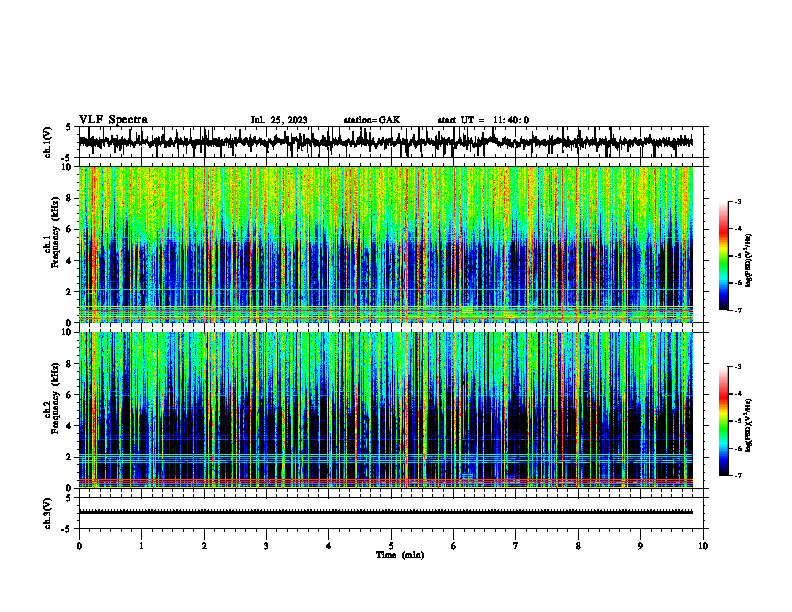792x612 pixels.
Task: Click the time axis tick label "2"
Action: coord(204,546)
